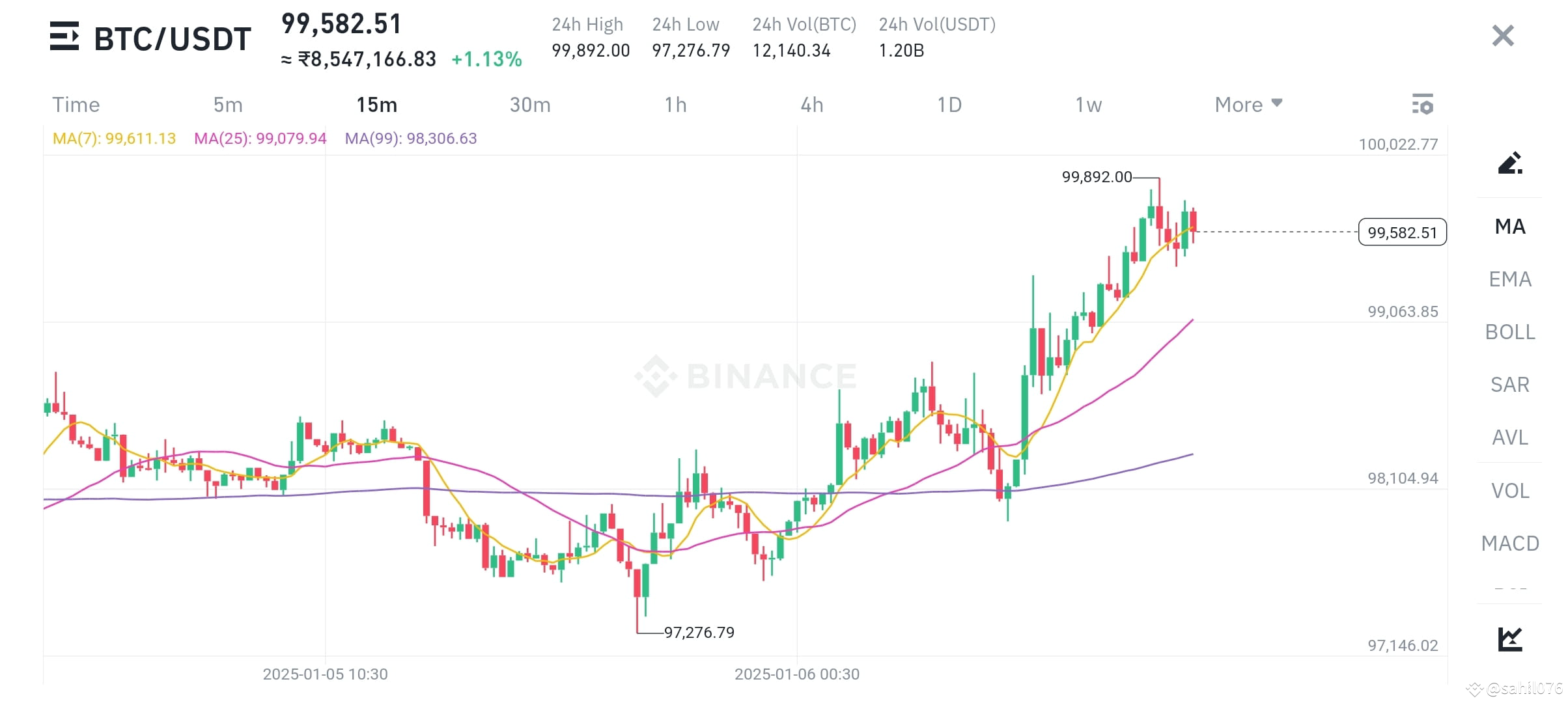
Task: Select the 1w interval
Action: [x=1088, y=104]
